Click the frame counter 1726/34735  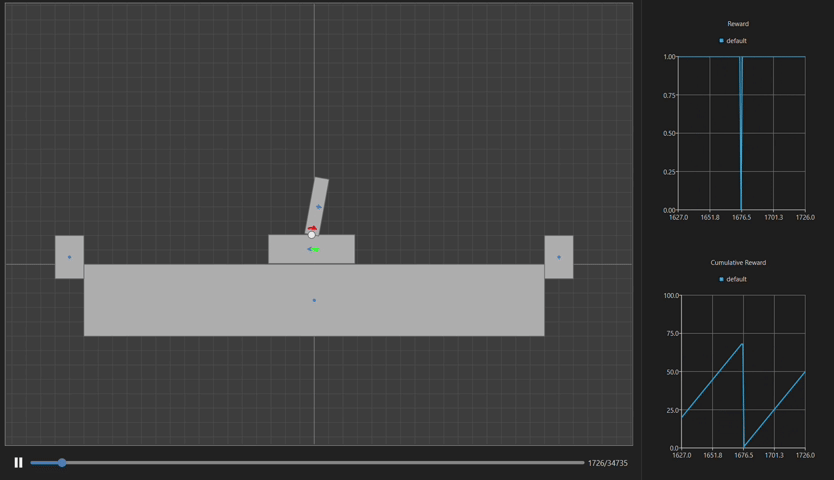click(608, 463)
